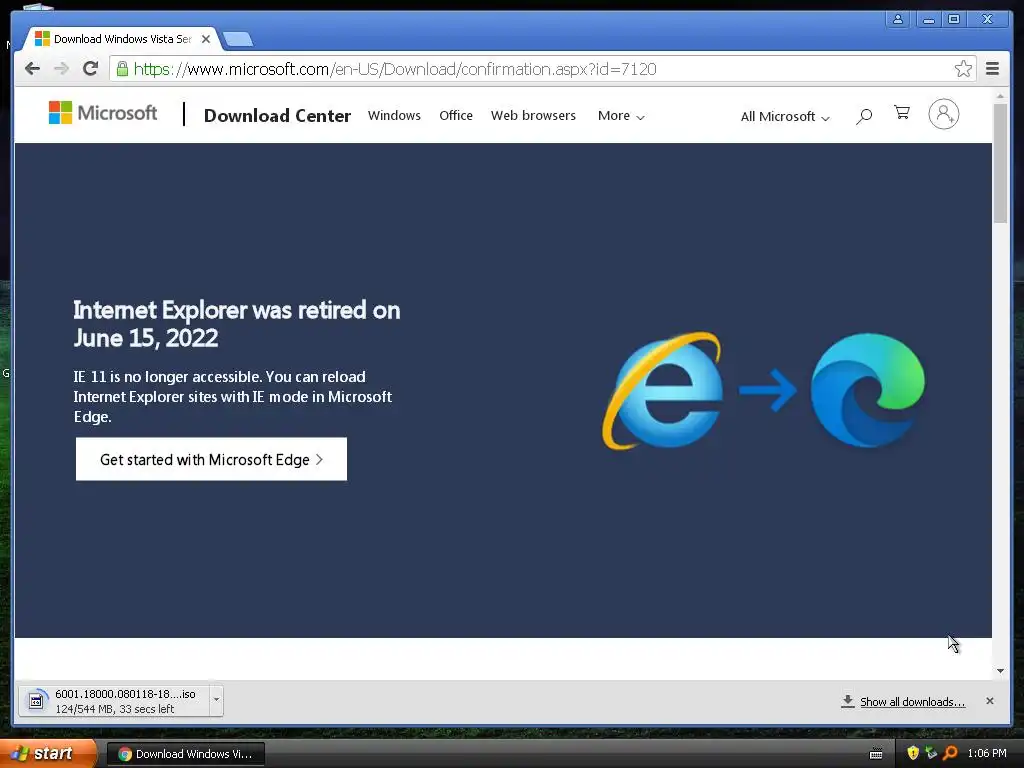Screen dimensions: 1024x768
Task: Click the on-screen keyboard tray icon
Action: [x=876, y=754]
